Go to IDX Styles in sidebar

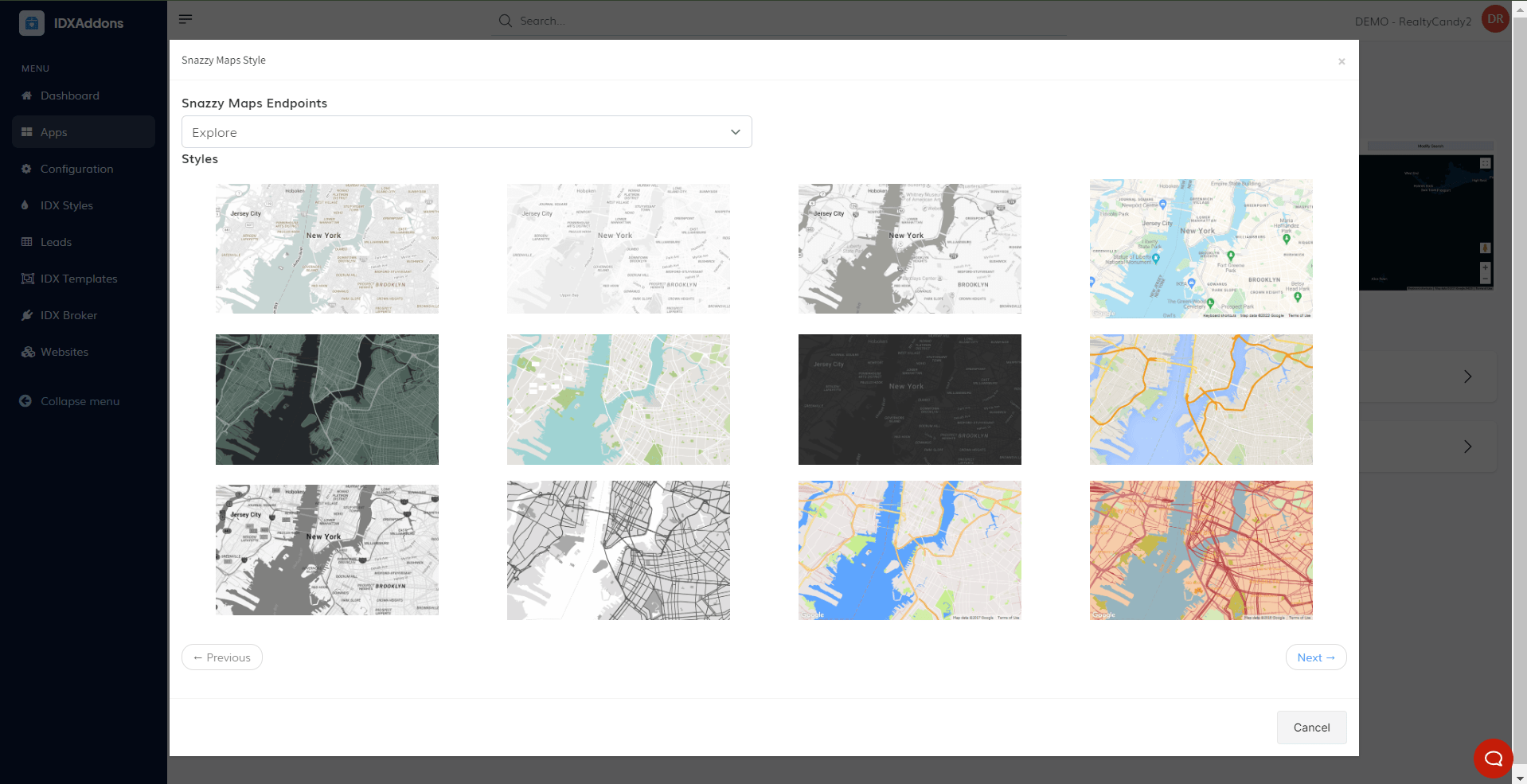tap(67, 205)
